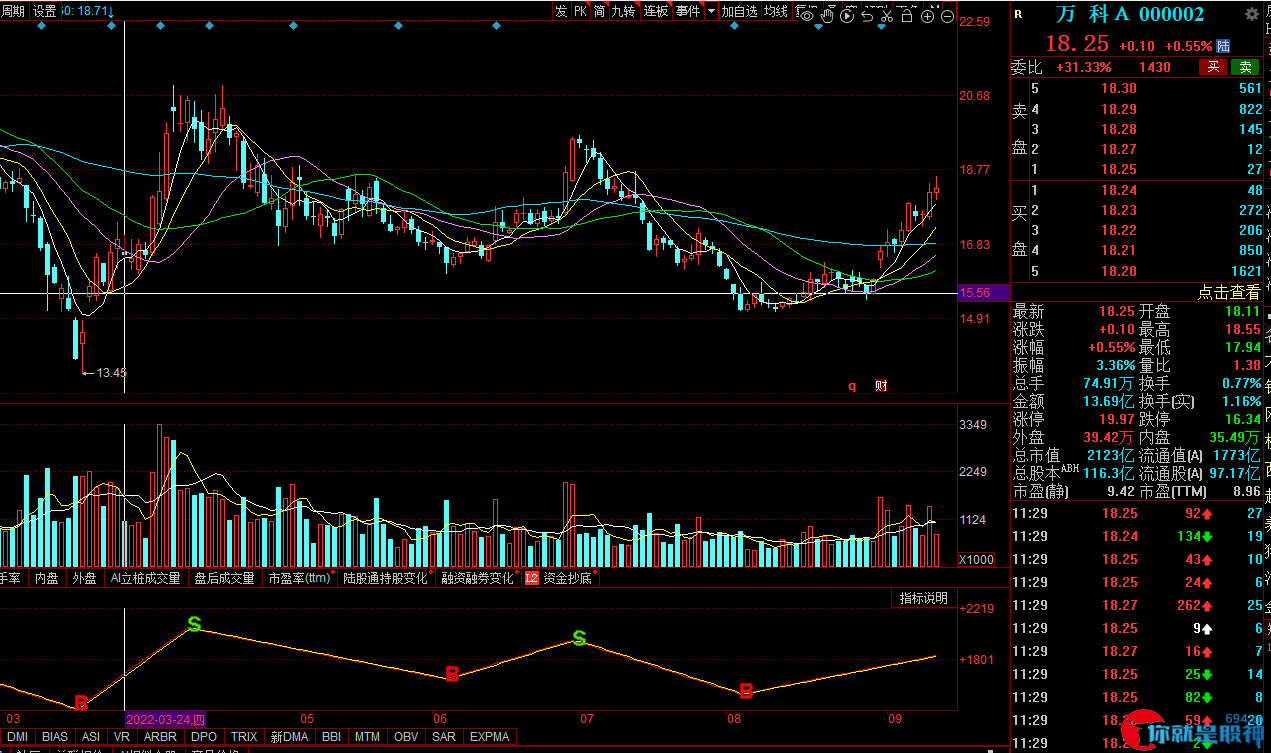This screenshot has height=753, width=1271.
Task: Select the MTM indicator tab
Action: [367, 737]
